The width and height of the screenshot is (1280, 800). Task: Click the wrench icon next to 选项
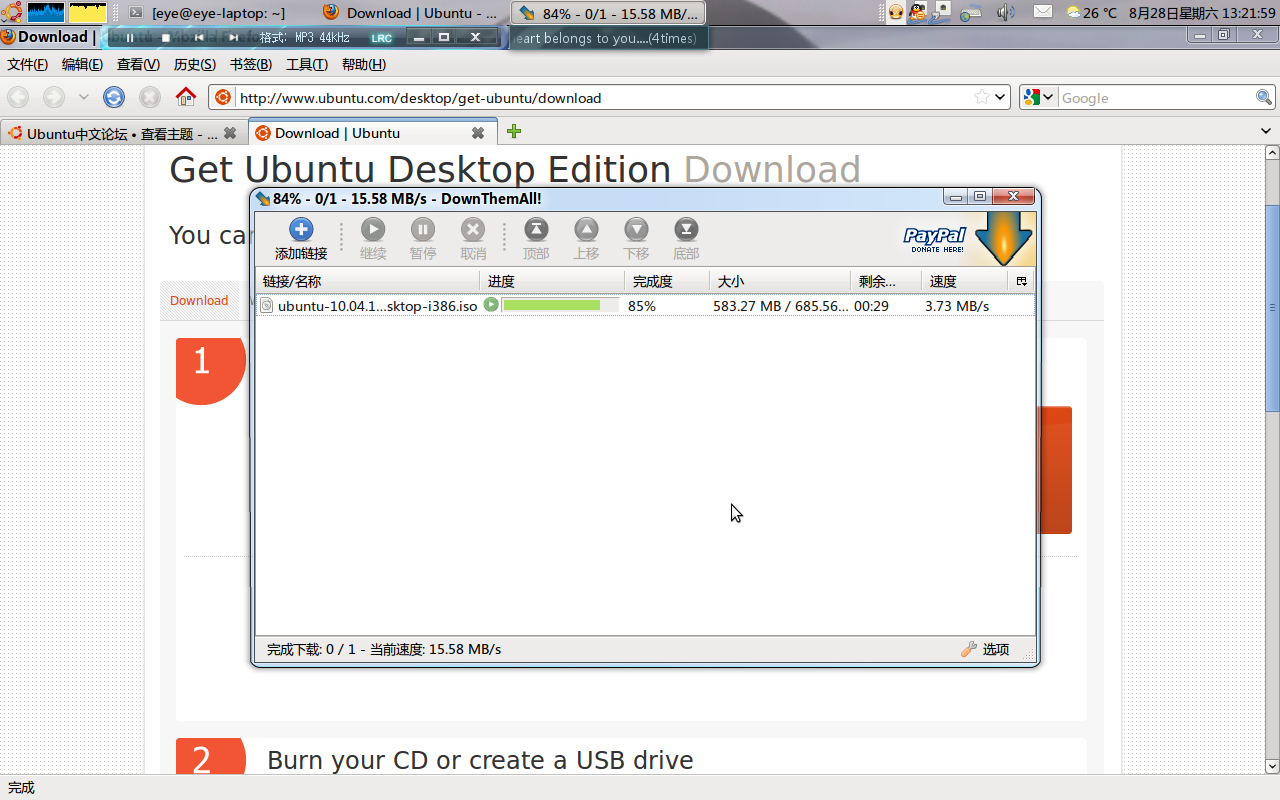968,649
